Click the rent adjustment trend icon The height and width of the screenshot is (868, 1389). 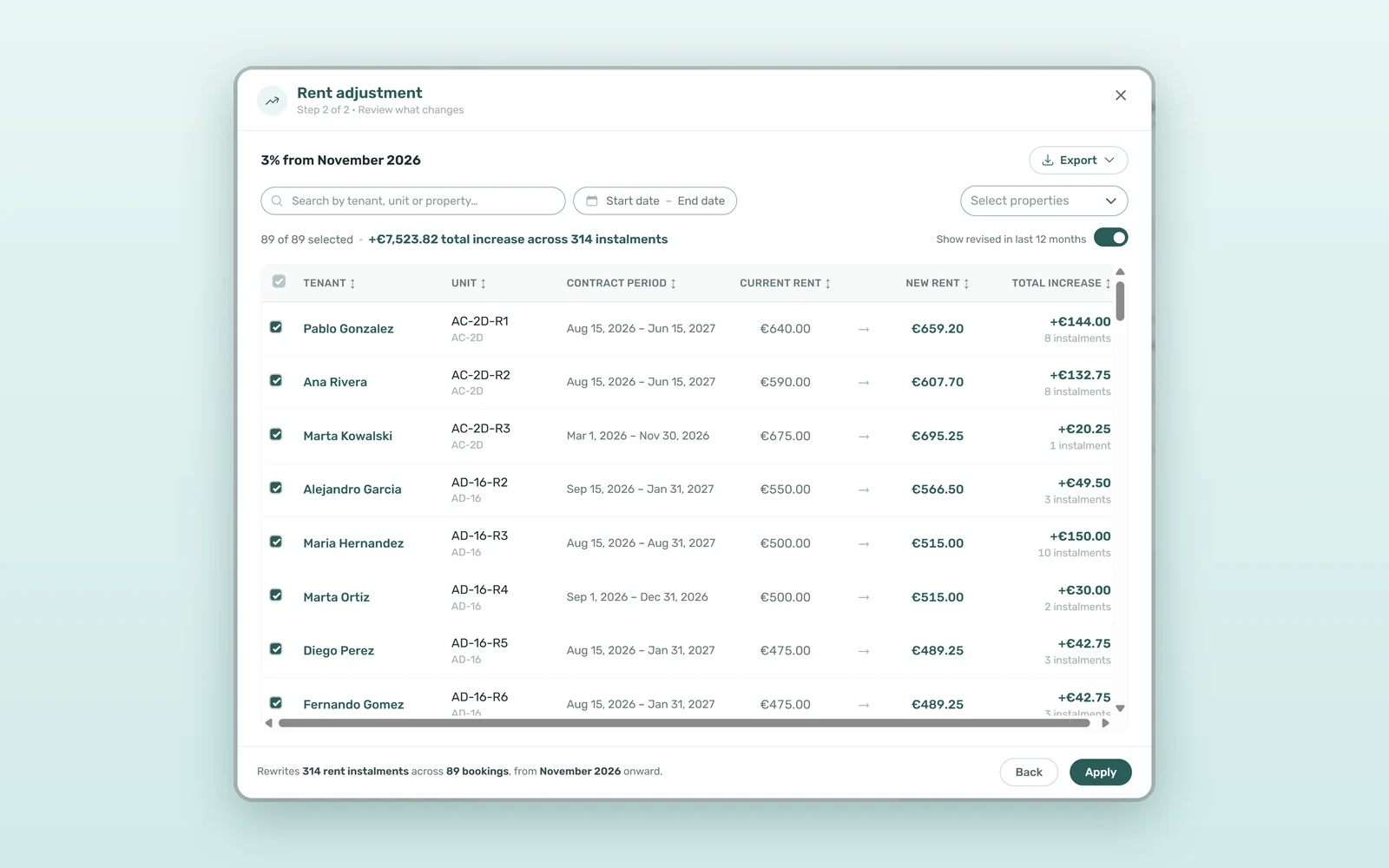tap(272, 101)
